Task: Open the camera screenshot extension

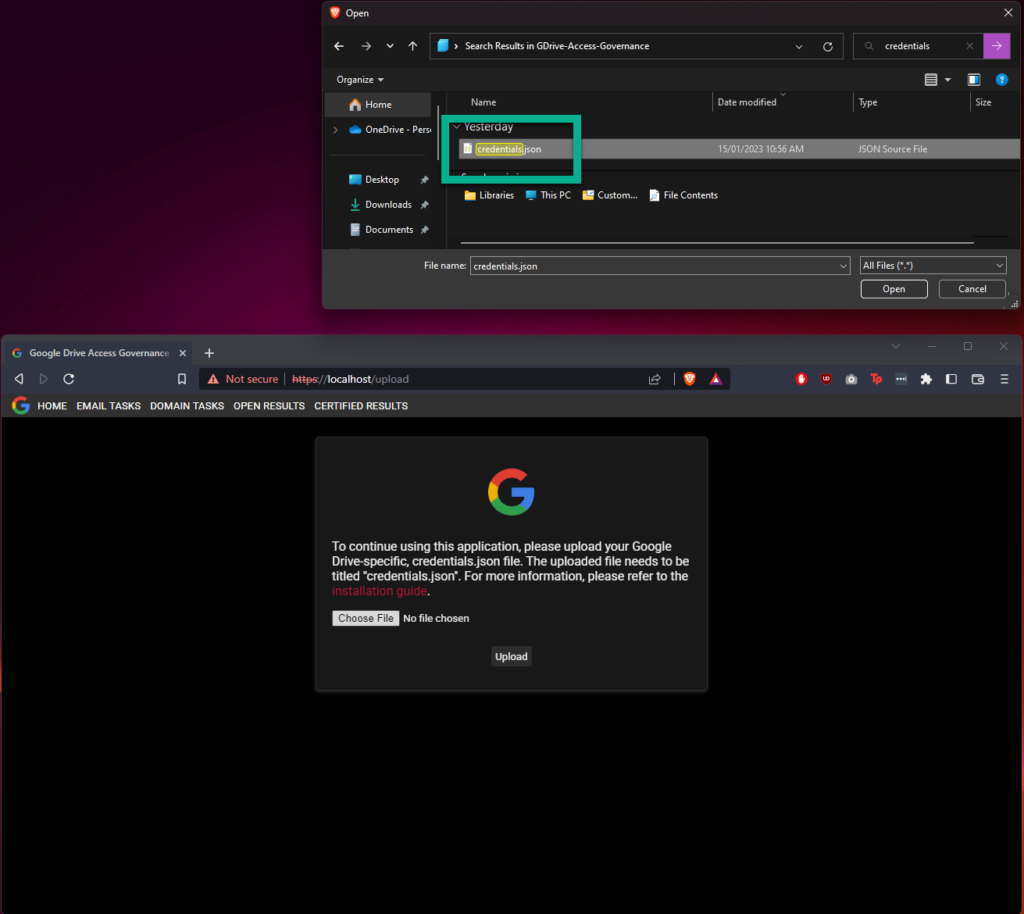Action: pyautogui.click(x=851, y=379)
